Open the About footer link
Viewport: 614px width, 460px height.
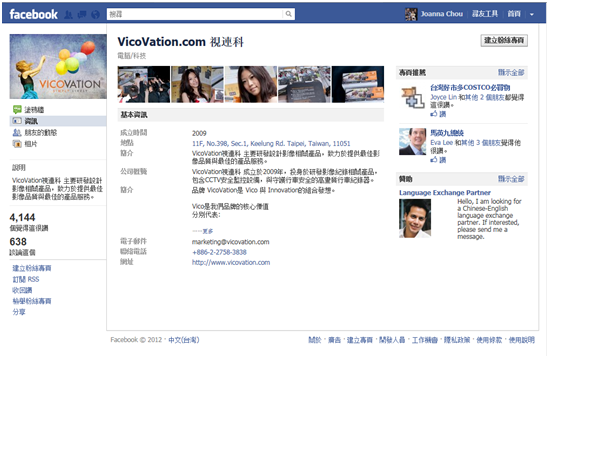point(315,340)
